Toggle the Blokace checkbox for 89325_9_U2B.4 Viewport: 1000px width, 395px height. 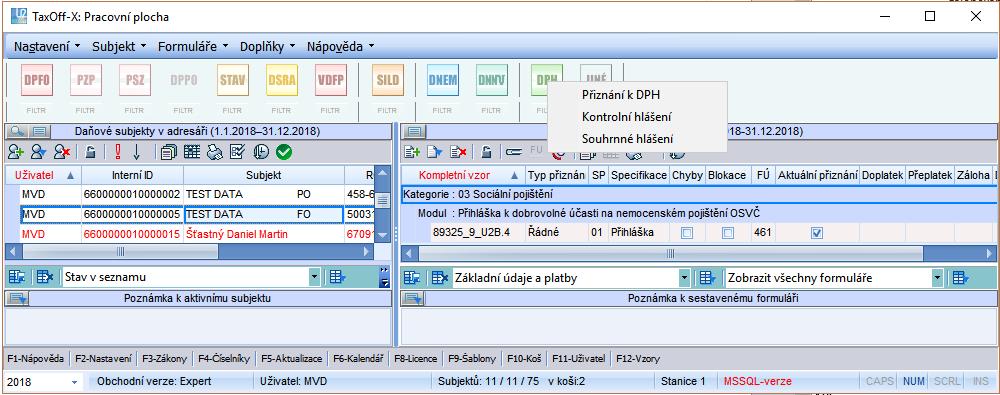(728, 233)
